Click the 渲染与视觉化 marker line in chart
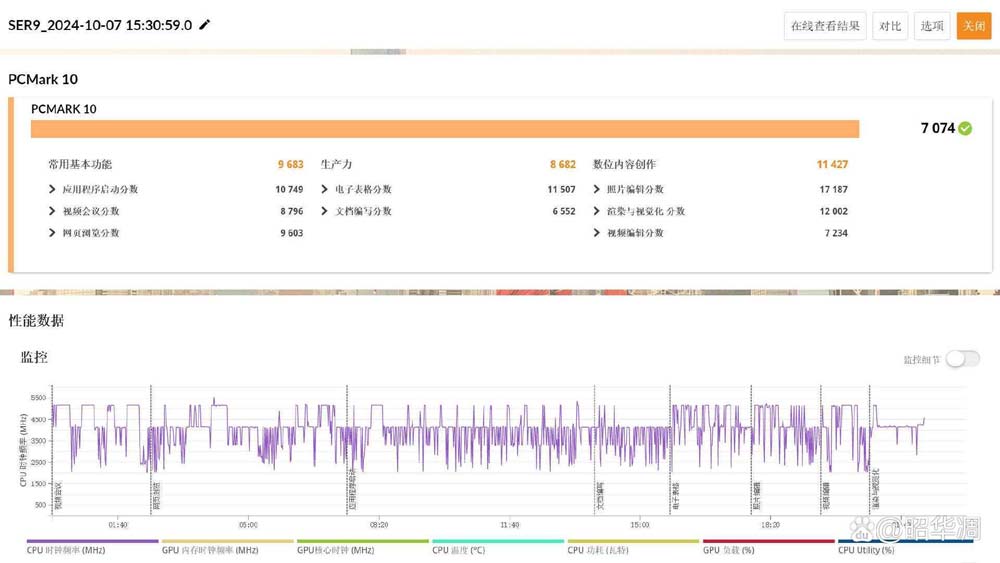 [870, 450]
